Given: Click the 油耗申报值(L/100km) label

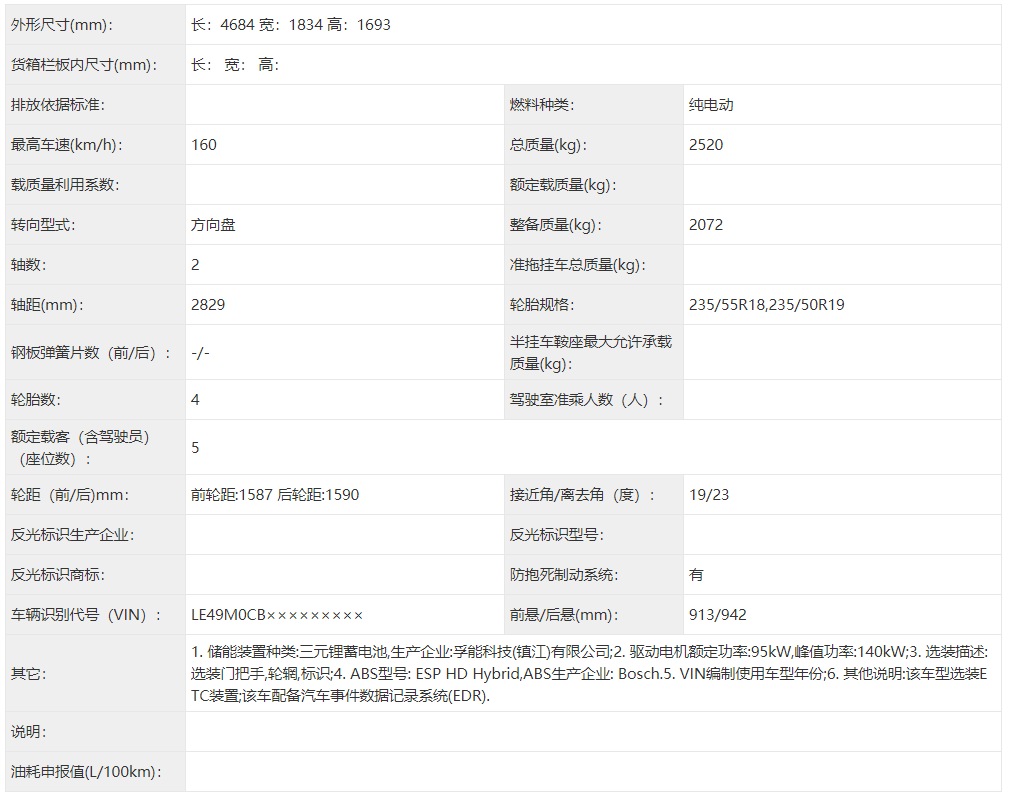Looking at the screenshot, I should tap(86, 772).
